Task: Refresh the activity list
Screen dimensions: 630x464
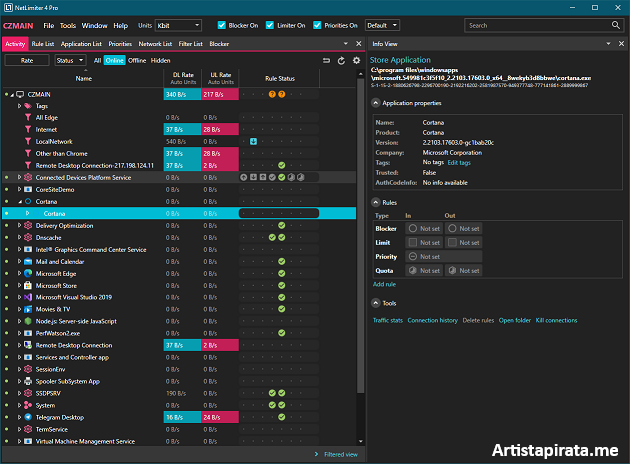Action: (x=341, y=61)
